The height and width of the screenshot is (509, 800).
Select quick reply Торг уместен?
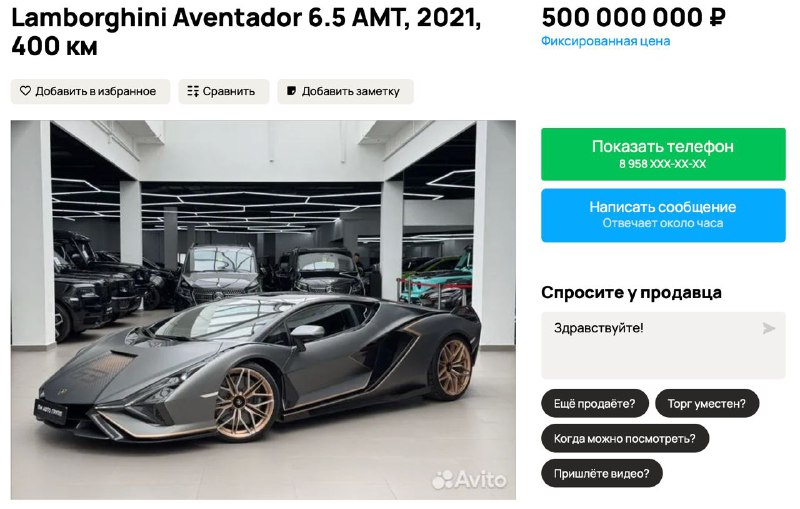point(707,403)
